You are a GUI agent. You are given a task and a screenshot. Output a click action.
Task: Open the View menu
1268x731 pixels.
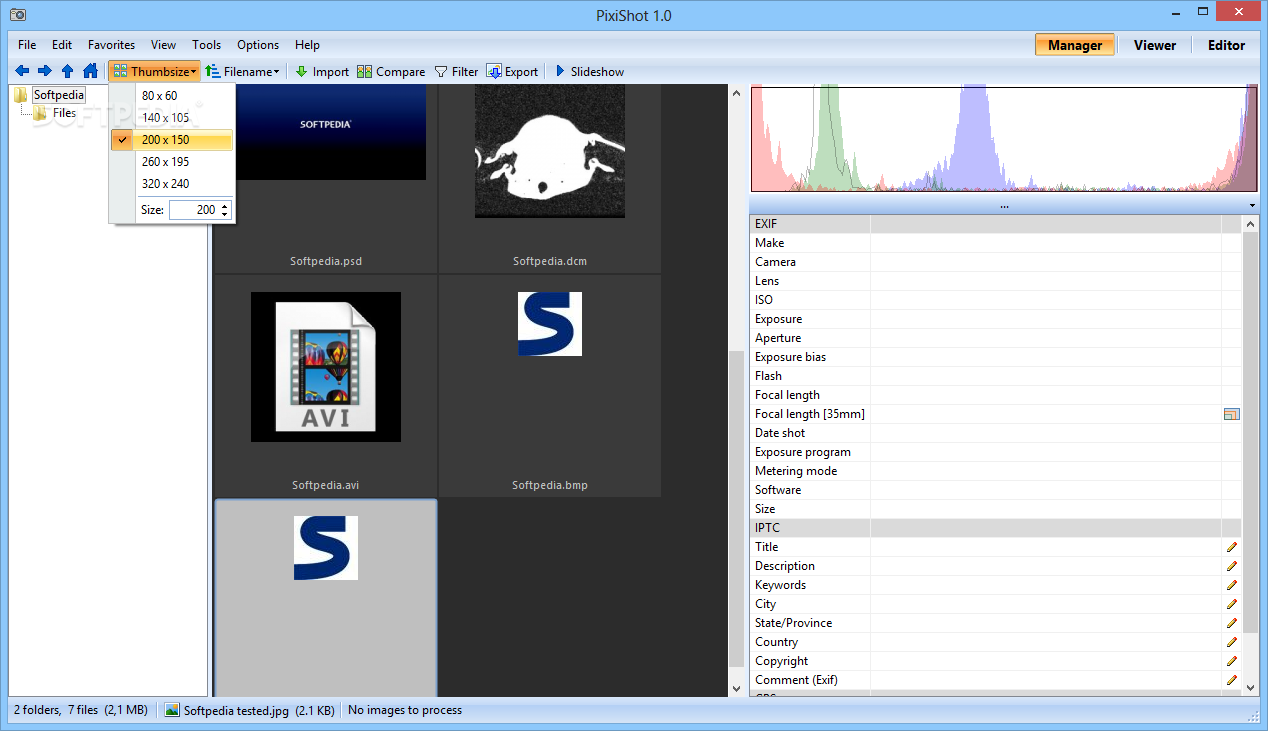[163, 45]
